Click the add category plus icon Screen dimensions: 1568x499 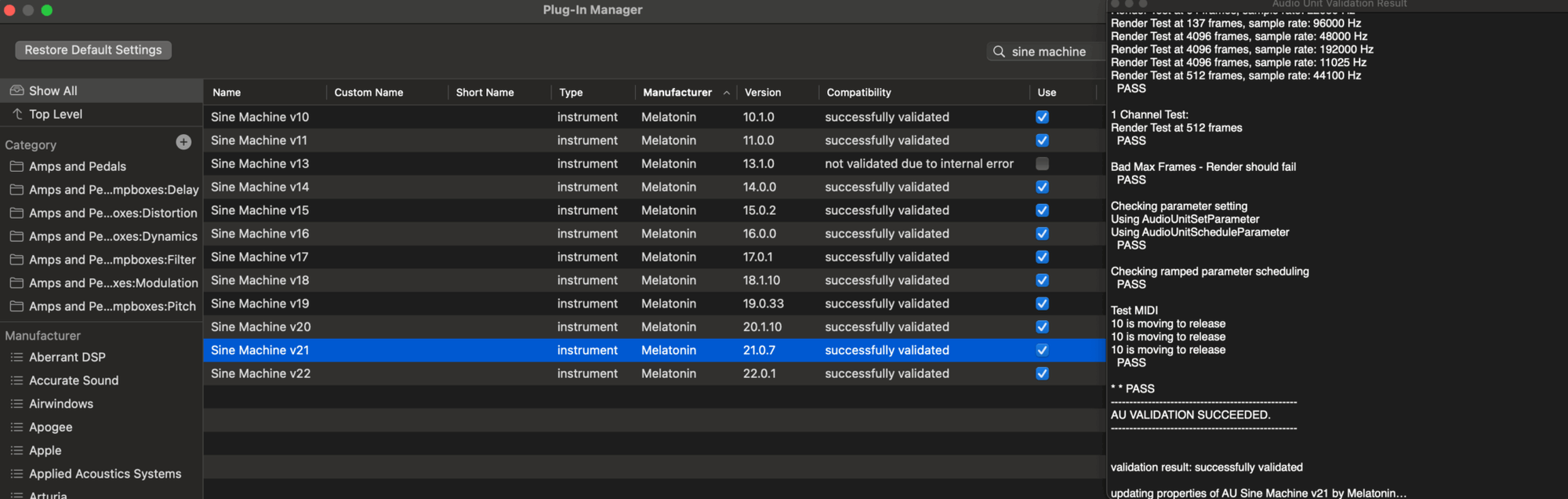(183, 142)
